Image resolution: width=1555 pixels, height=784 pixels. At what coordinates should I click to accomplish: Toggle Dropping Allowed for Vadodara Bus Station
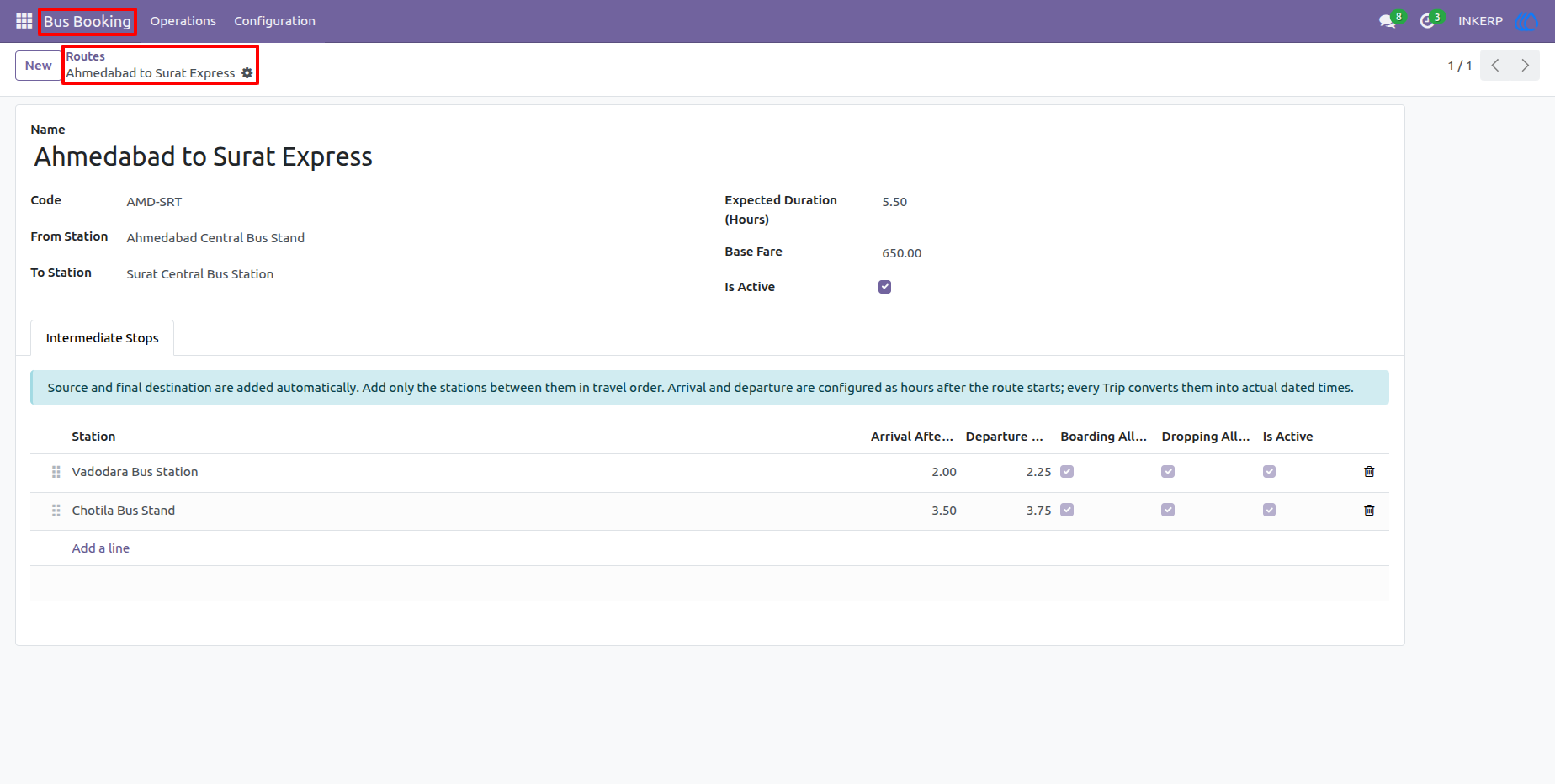(x=1168, y=472)
